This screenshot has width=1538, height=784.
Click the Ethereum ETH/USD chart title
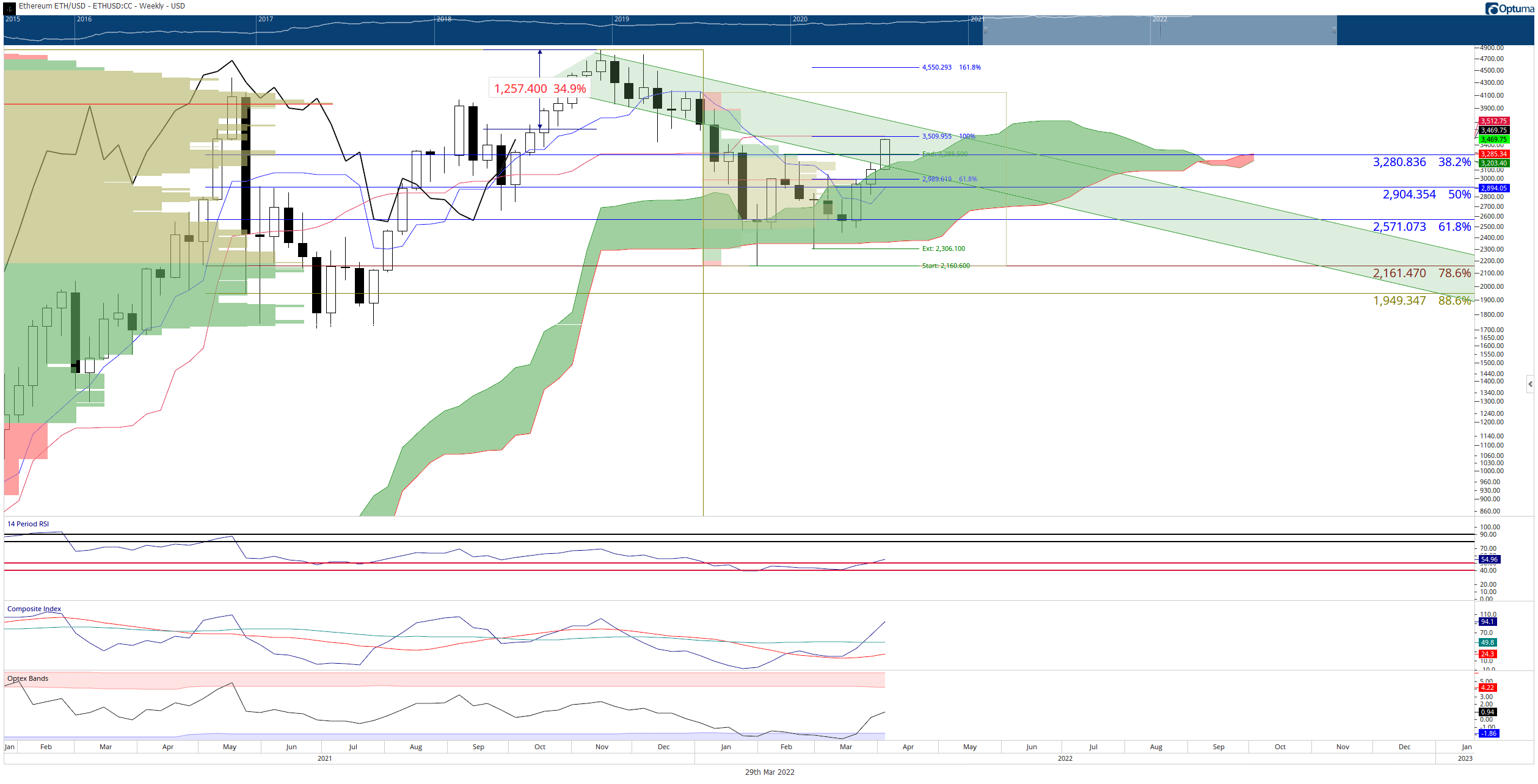point(102,6)
